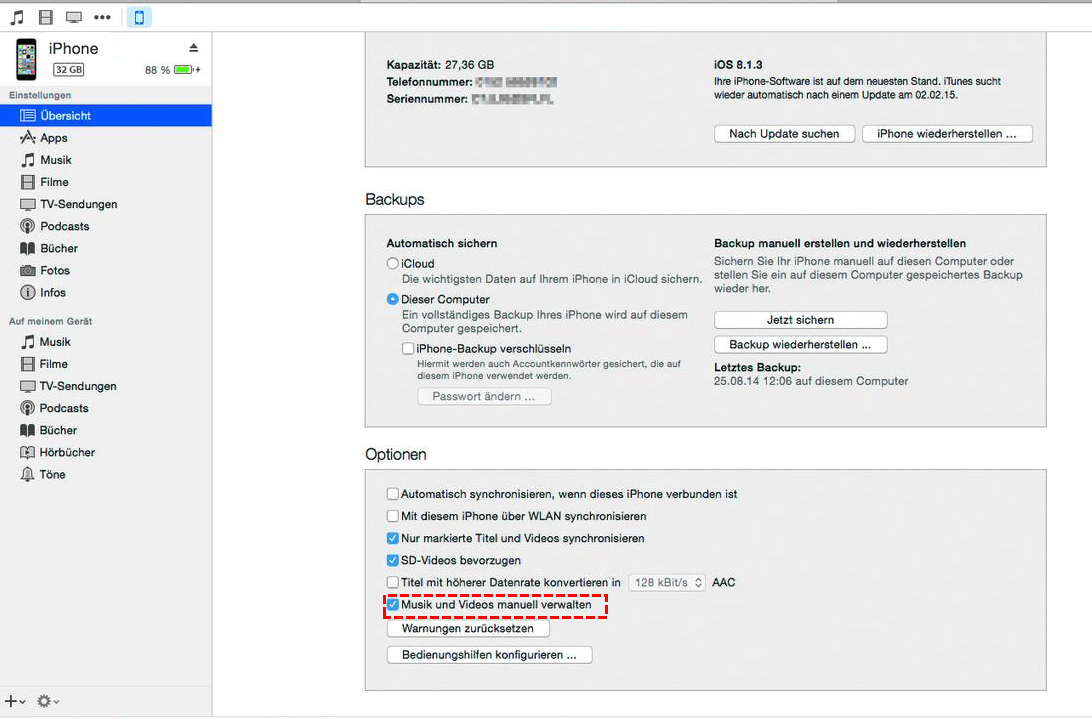1092x719 pixels.
Task: Open Fotos settings in the sidebar
Action: pyautogui.click(x=55, y=270)
